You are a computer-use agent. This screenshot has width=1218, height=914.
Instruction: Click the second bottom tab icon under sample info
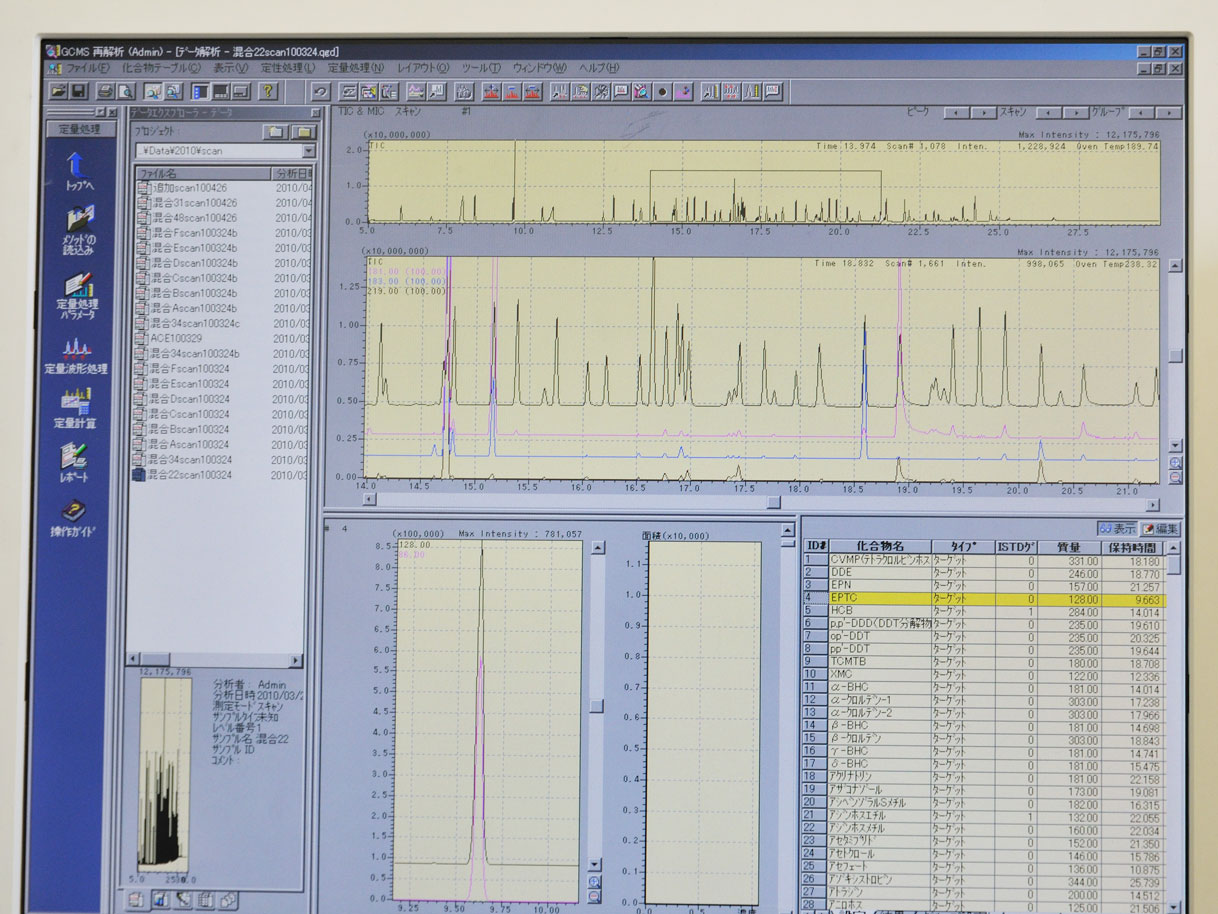tap(160, 900)
